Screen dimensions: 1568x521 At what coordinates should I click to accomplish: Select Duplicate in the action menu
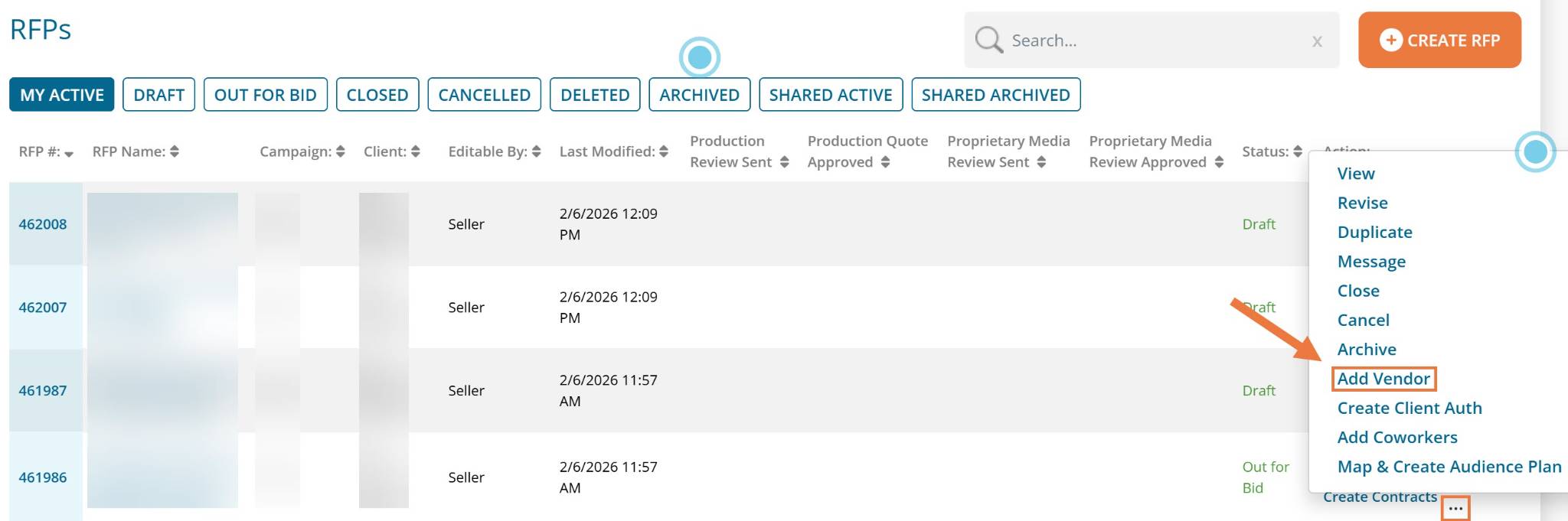click(1374, 233)
